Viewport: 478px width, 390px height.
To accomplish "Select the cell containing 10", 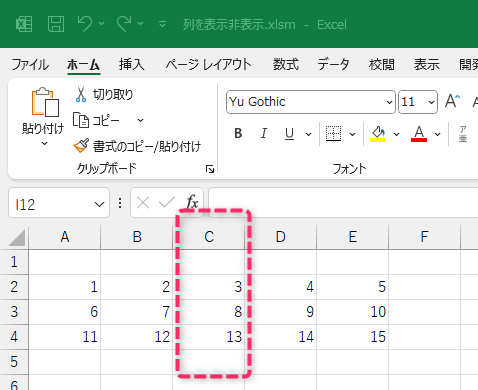I will click(x=353, y=312).
